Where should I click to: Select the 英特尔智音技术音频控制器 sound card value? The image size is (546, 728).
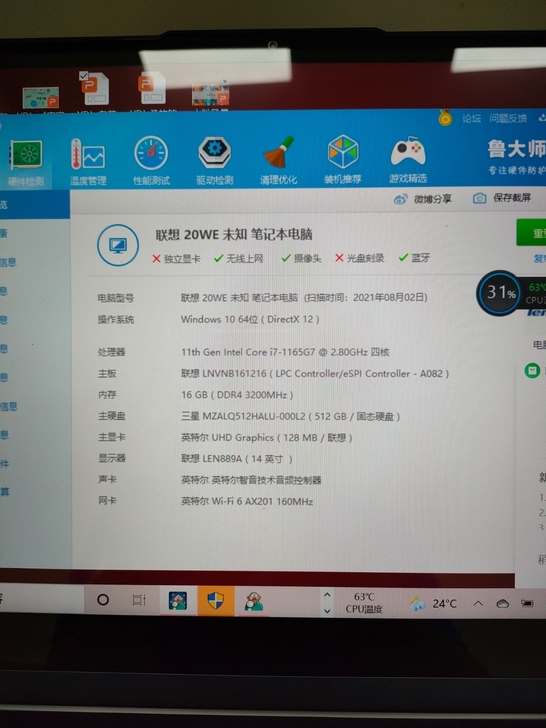pyautogui.click(x=251, y=480)
